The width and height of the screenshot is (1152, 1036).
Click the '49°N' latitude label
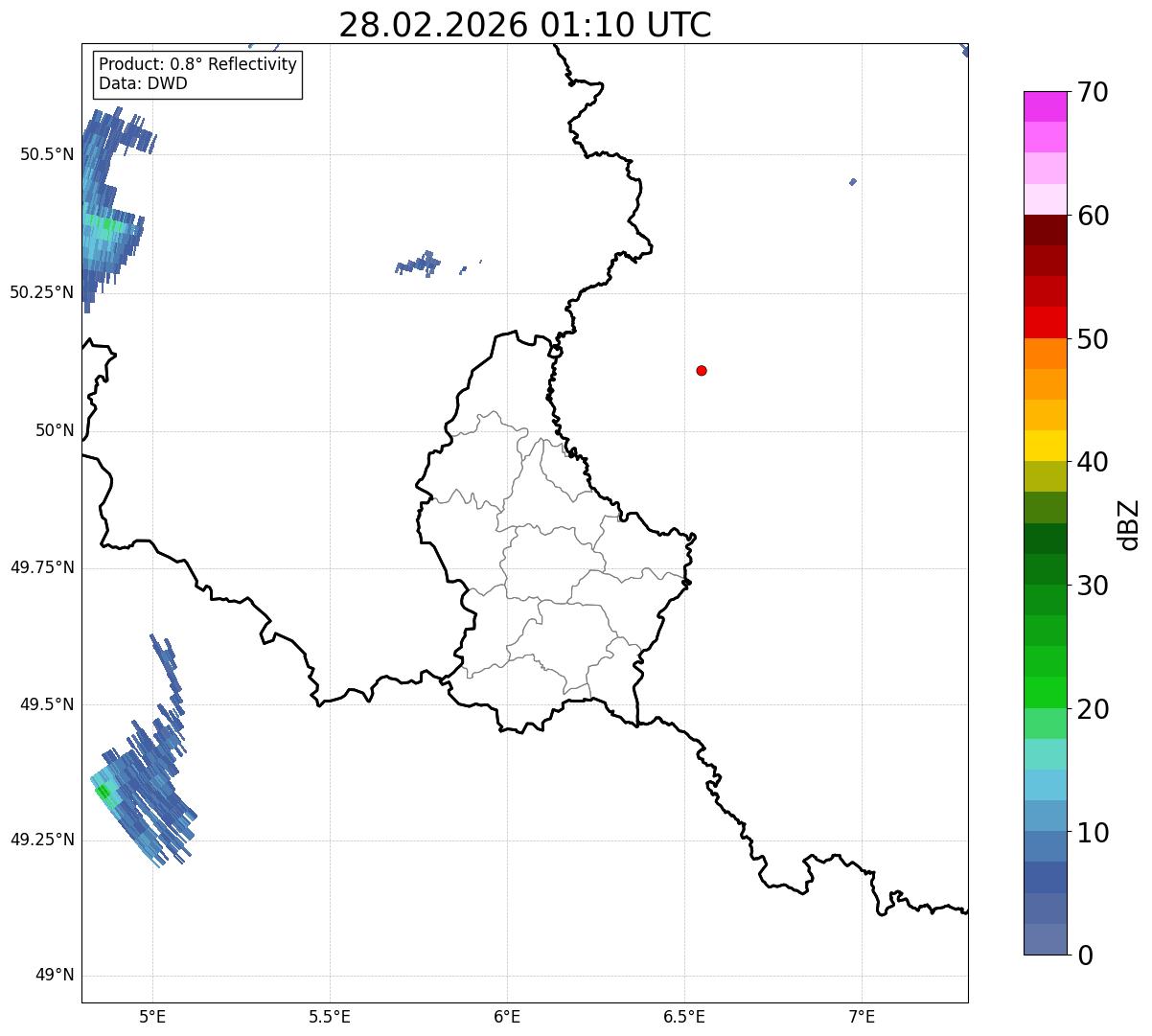[x=55, y=976]
